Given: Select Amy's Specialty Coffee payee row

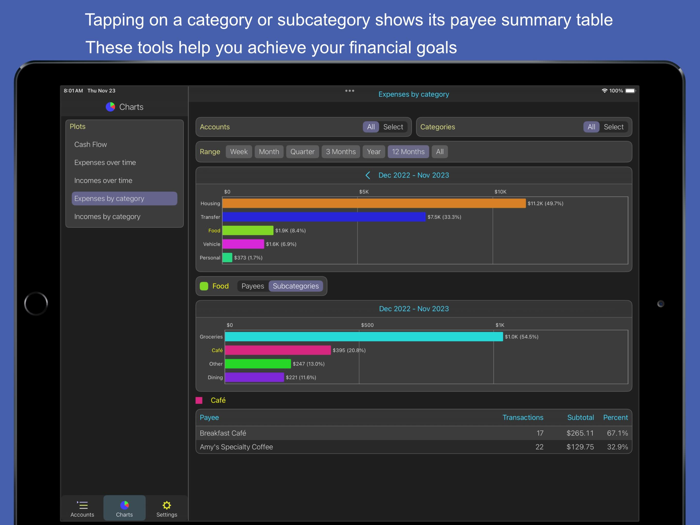Looking at the screenshot, I should (x=413, y=447).
